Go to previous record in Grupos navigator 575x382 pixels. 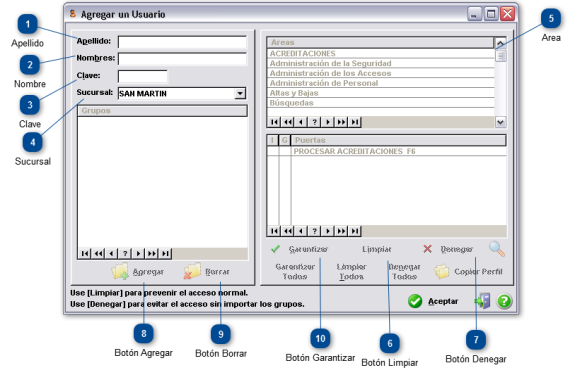(x=111, y=253)
